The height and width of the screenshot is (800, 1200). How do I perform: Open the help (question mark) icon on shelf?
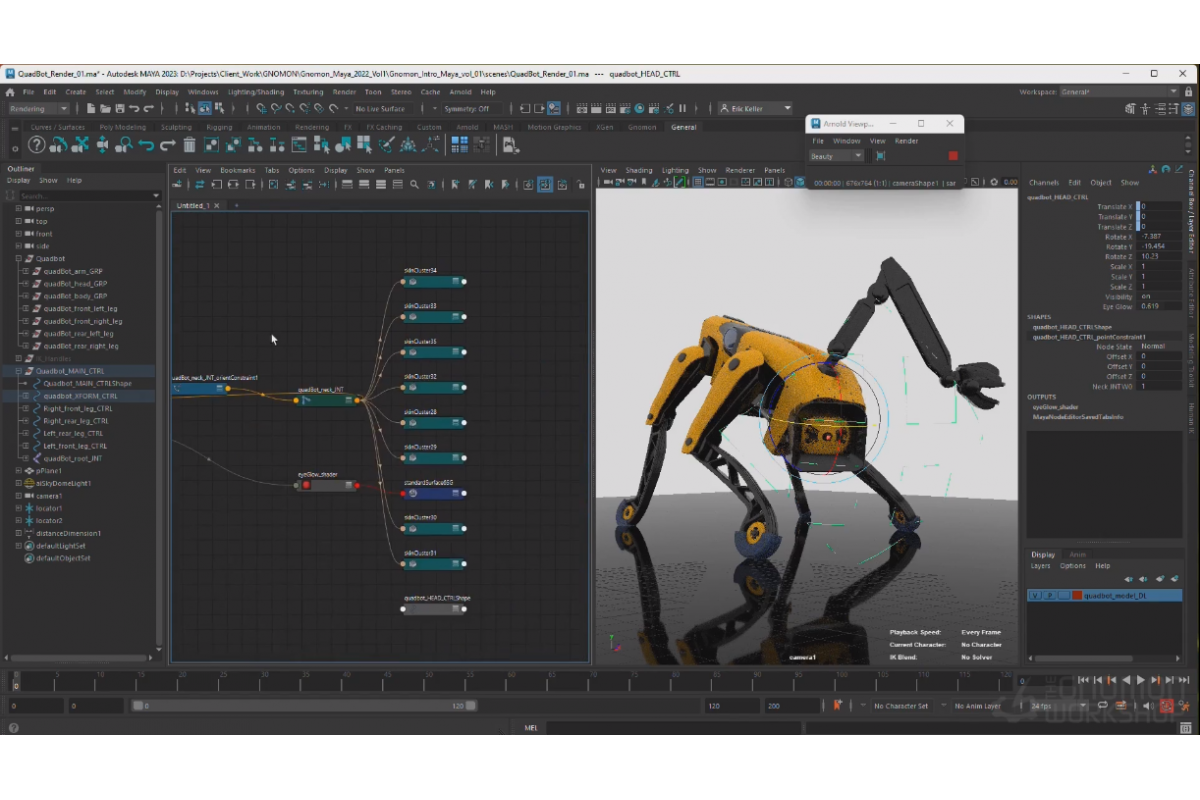point(36,145)
